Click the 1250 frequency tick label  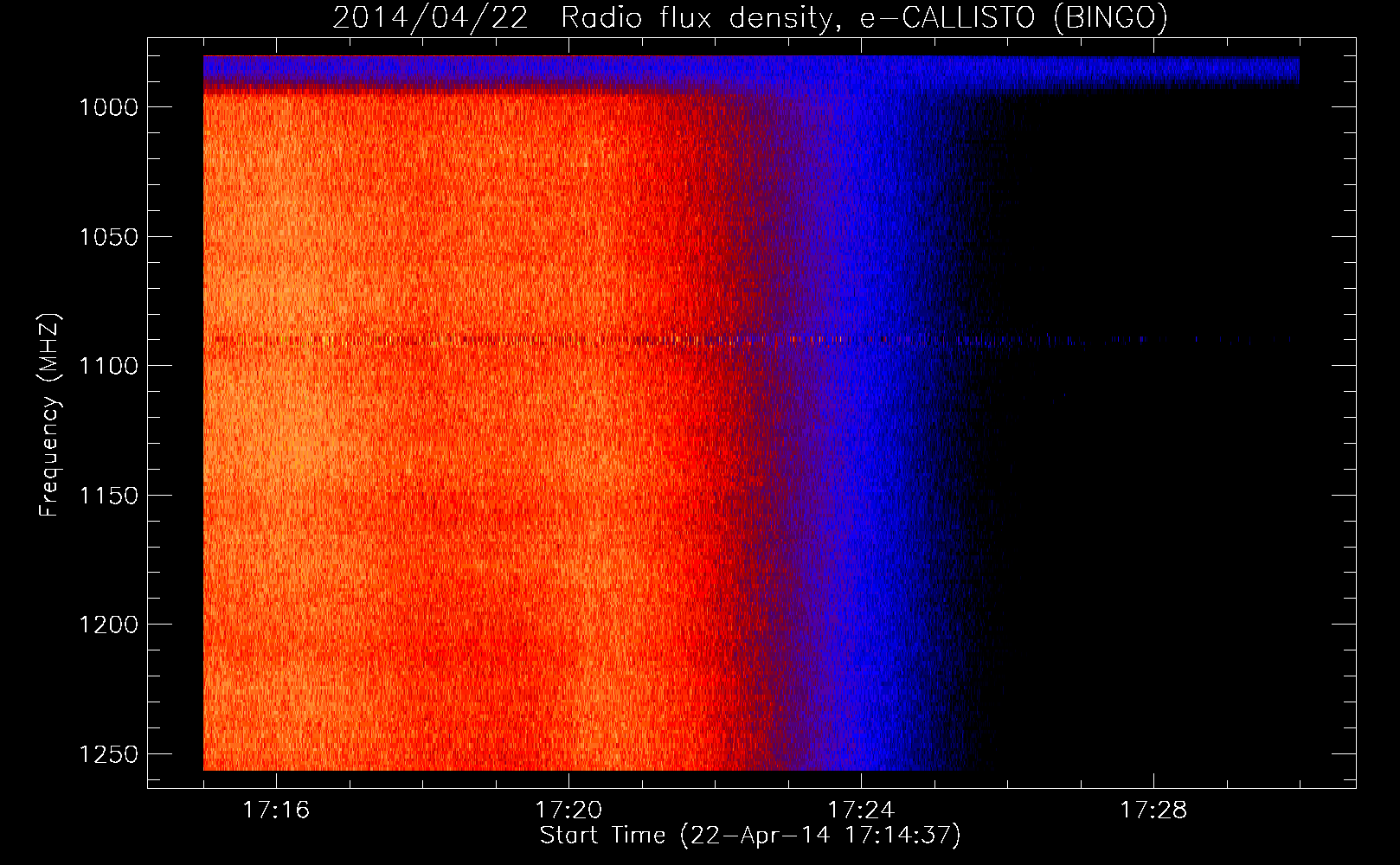click(x=108, y=754)
